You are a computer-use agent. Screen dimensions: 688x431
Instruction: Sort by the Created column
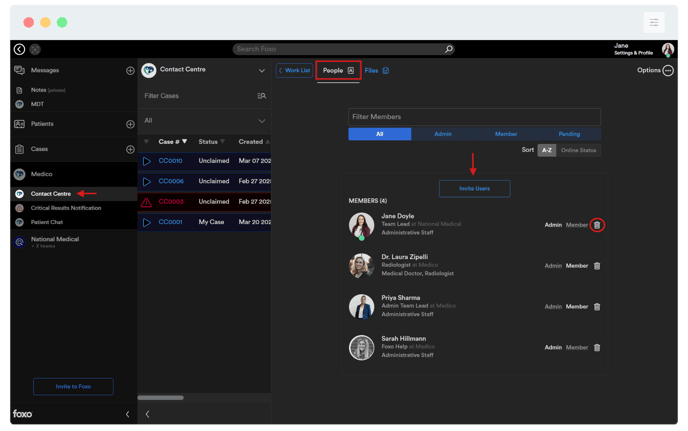coord(254,142)
